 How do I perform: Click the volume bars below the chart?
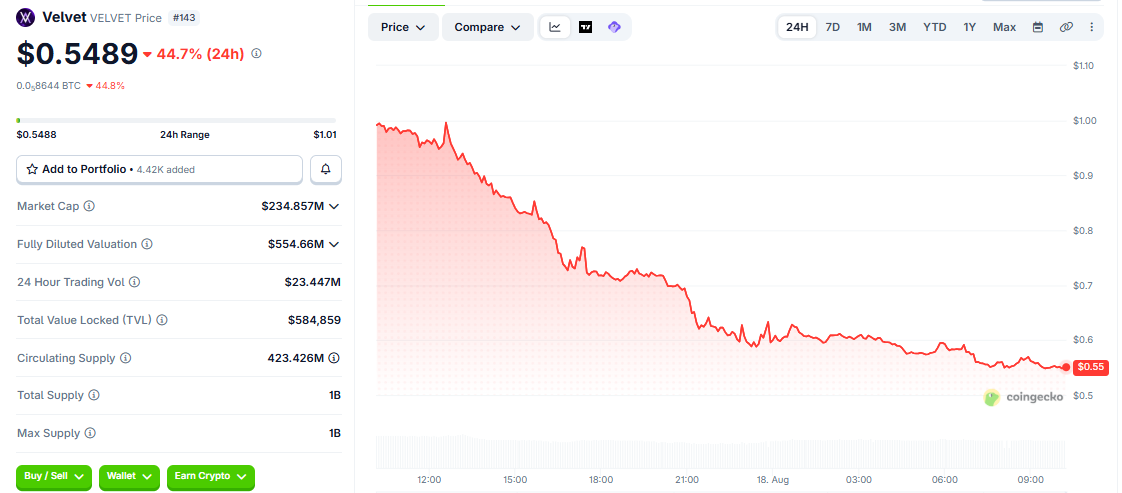(721, 452)
